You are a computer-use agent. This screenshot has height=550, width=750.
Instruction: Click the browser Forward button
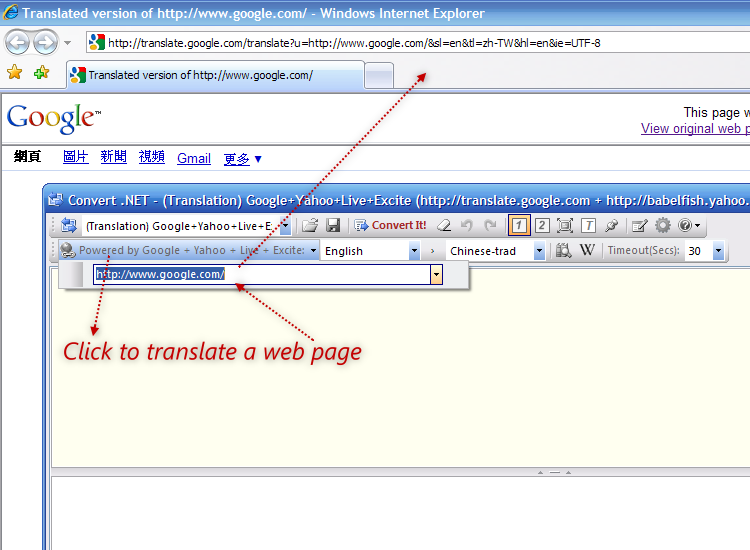point(45,43)
